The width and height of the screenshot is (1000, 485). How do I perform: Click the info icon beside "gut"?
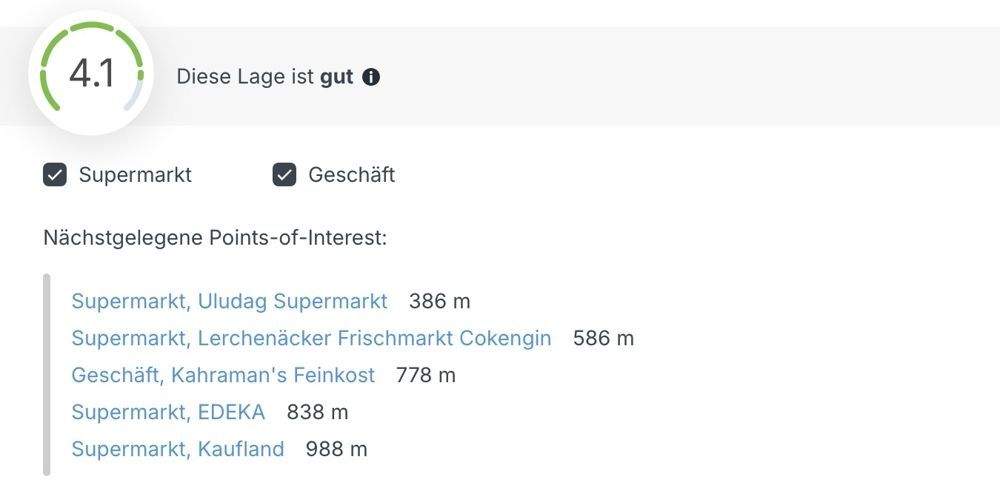(371, 77)
